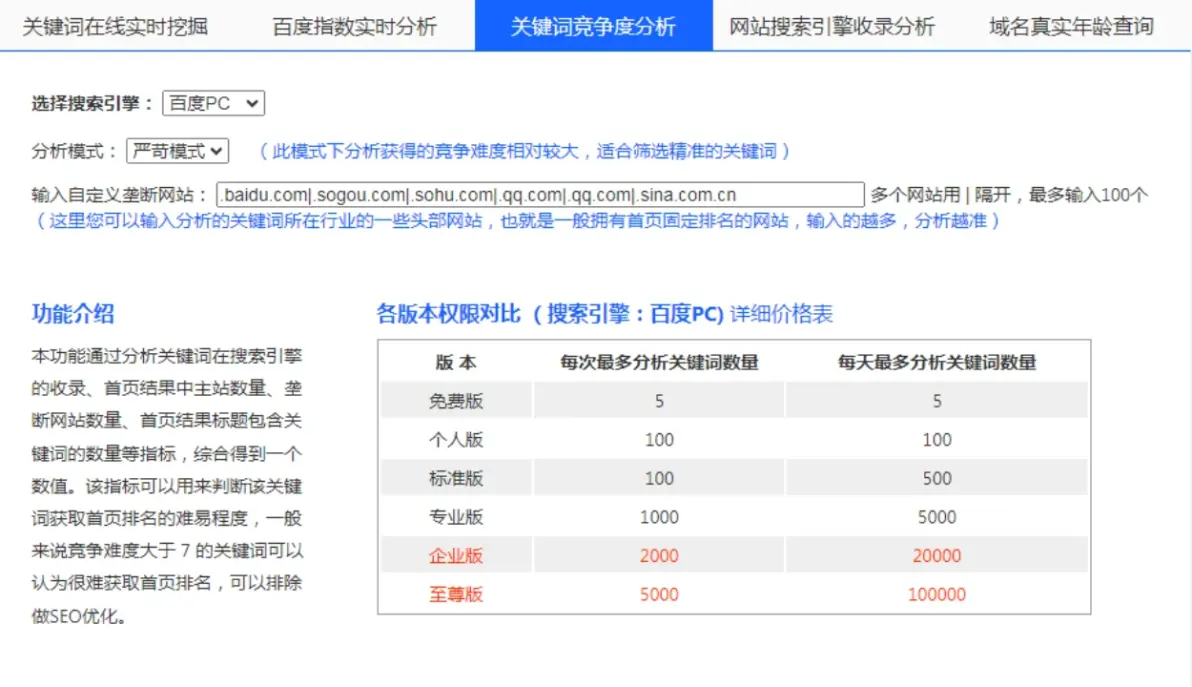This screenshot has width=1192, height=687.
Task: Click the 各版本权限对比 heading text
Action: [449, 314]
